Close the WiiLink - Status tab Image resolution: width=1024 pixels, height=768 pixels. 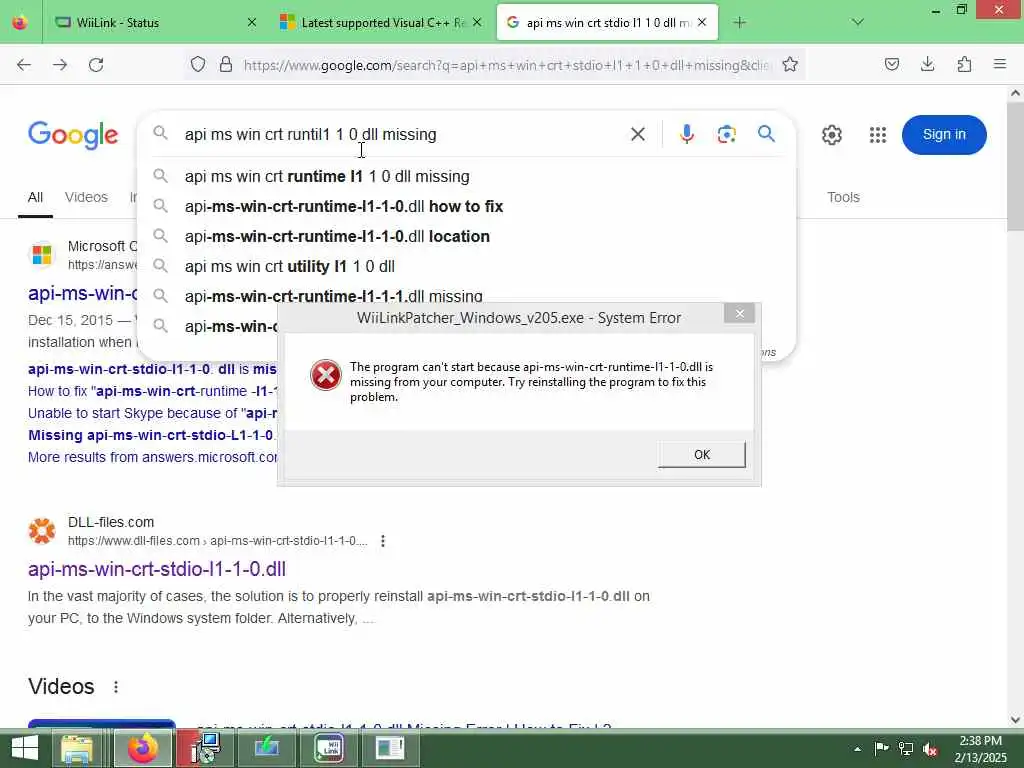point(251,23)
